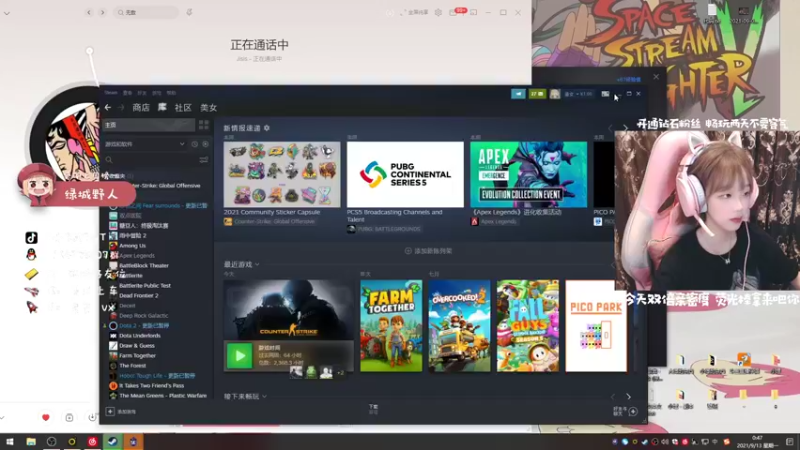
Task: Switch to Big Picture mode icon
Action: coord(605,94)
